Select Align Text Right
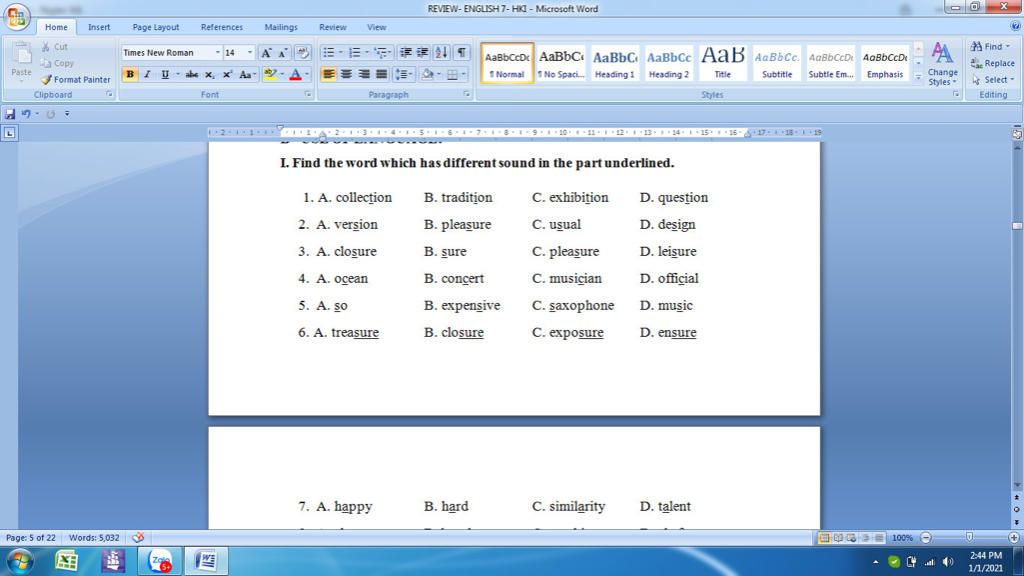Image resolution: width=1024 pixels, height=576 pixels. (x=364, y=74)
